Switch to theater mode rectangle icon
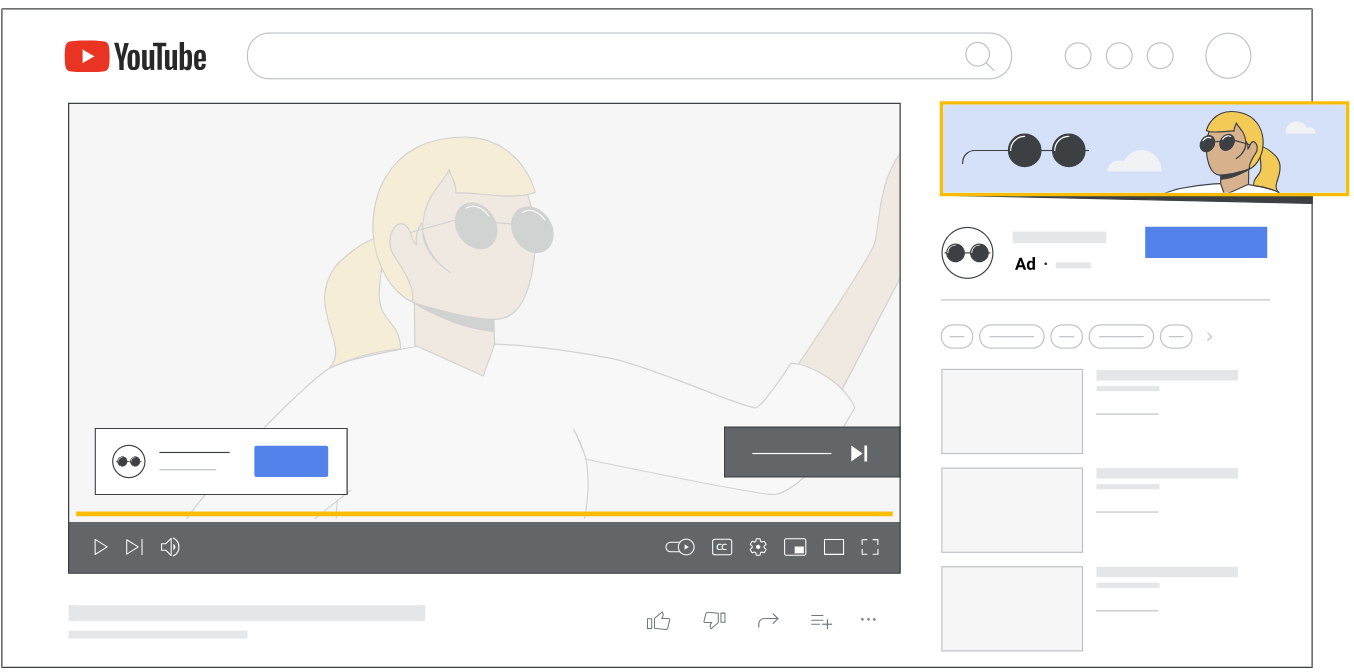Screen dimensions: 1354x672 coord(834,547)
